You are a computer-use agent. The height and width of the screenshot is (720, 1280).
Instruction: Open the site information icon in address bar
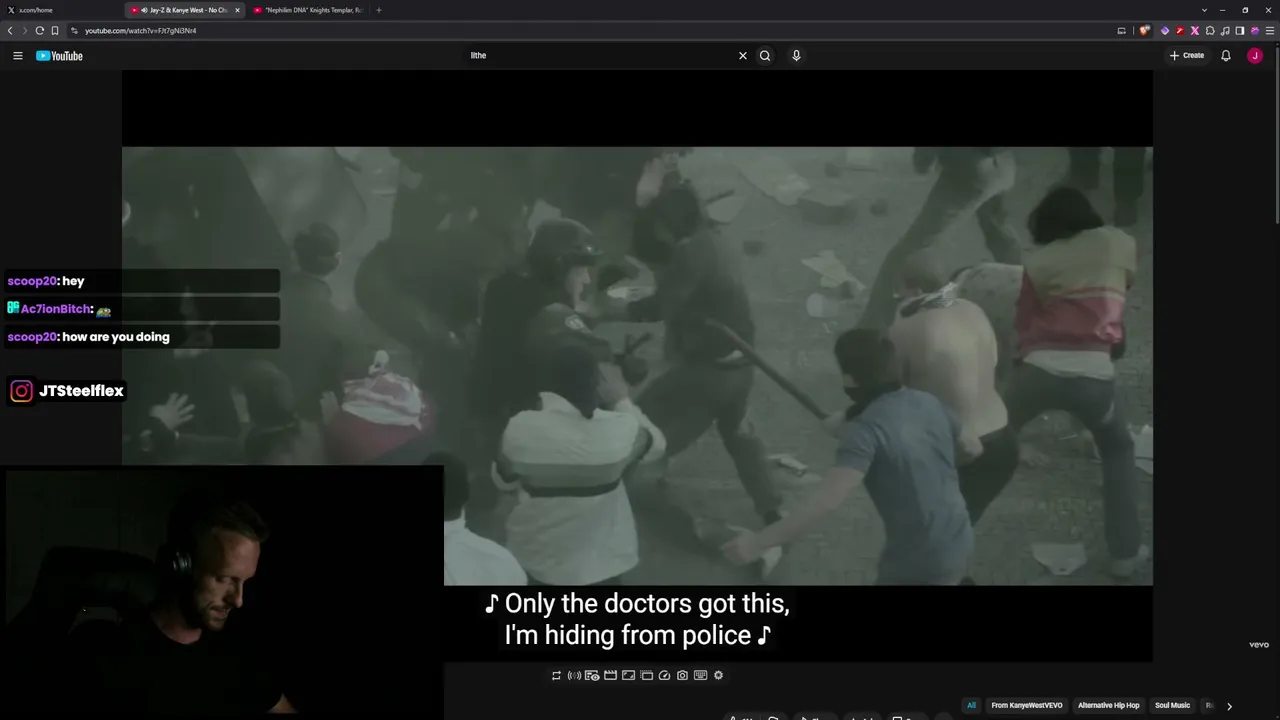[x=74, y=31]
